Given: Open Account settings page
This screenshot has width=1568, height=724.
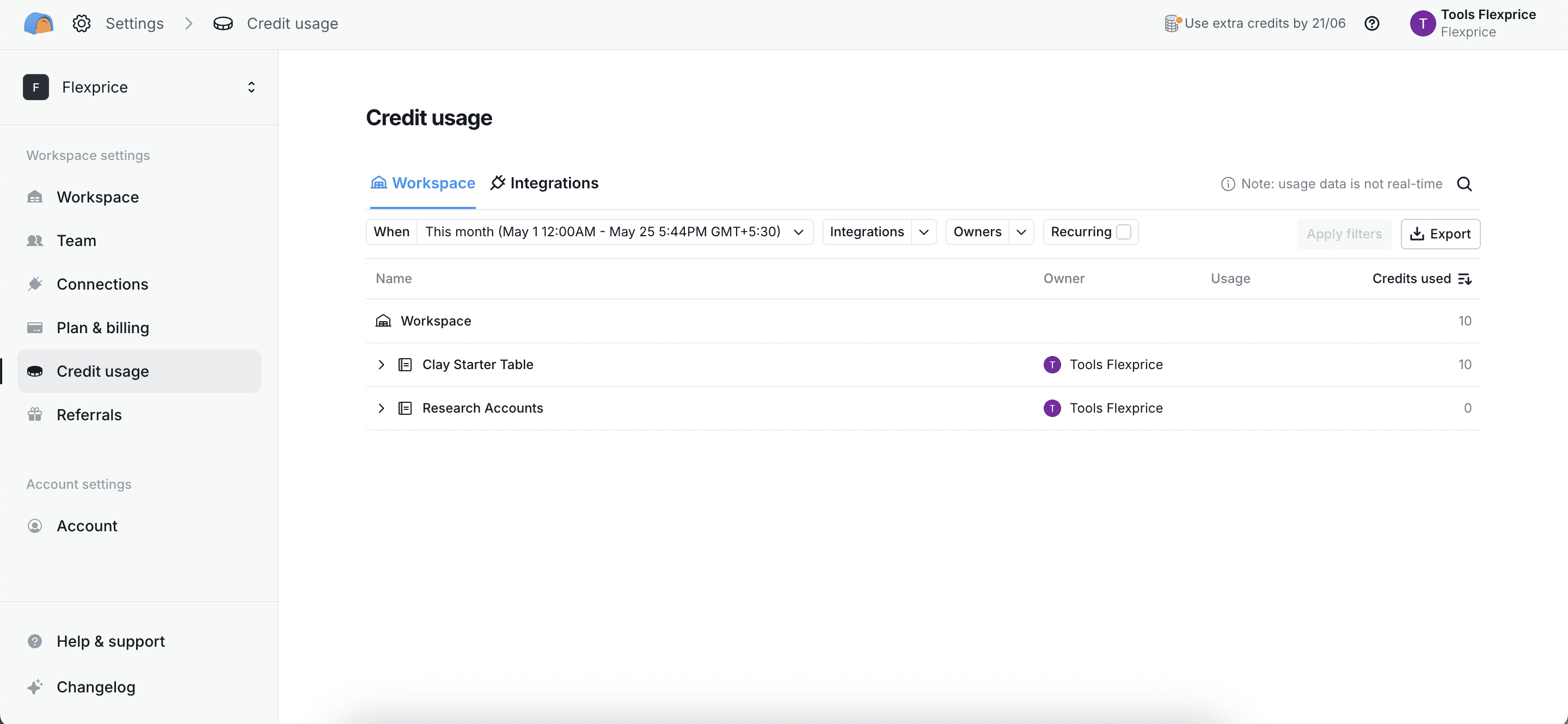Looking at the screenshot, I should coord(139,526).
